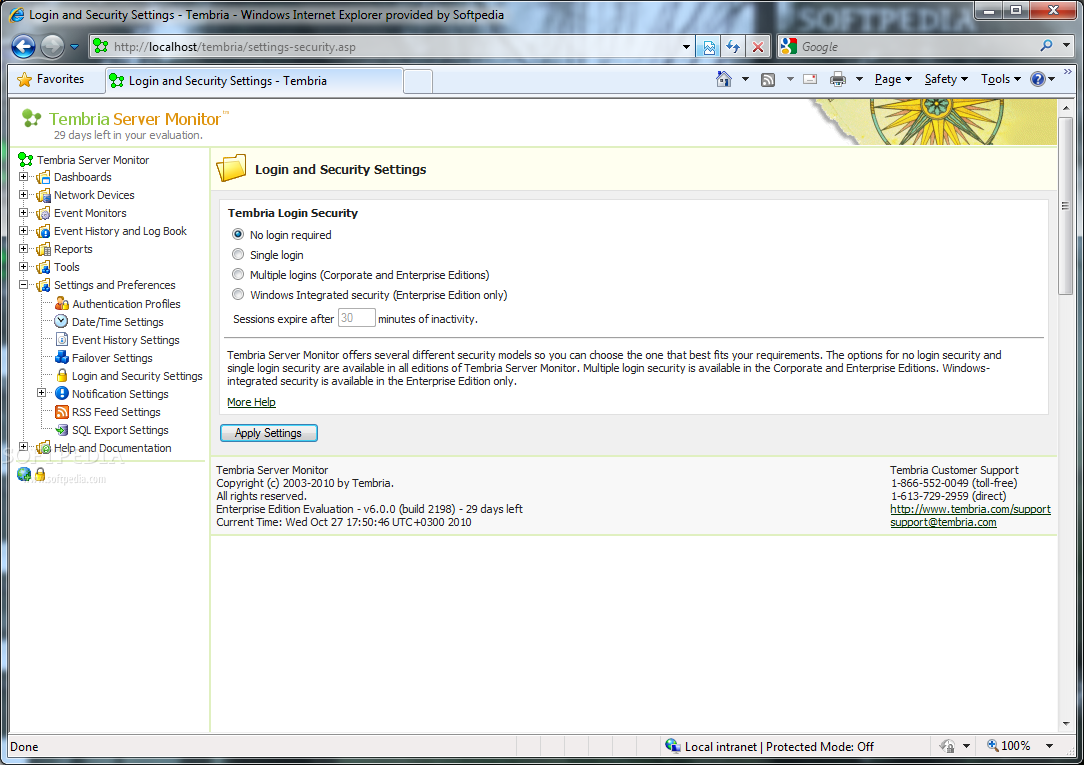Click the address bar URL field
The height and width of the screenshot is (765, 1084).
(x=394, y=47)
